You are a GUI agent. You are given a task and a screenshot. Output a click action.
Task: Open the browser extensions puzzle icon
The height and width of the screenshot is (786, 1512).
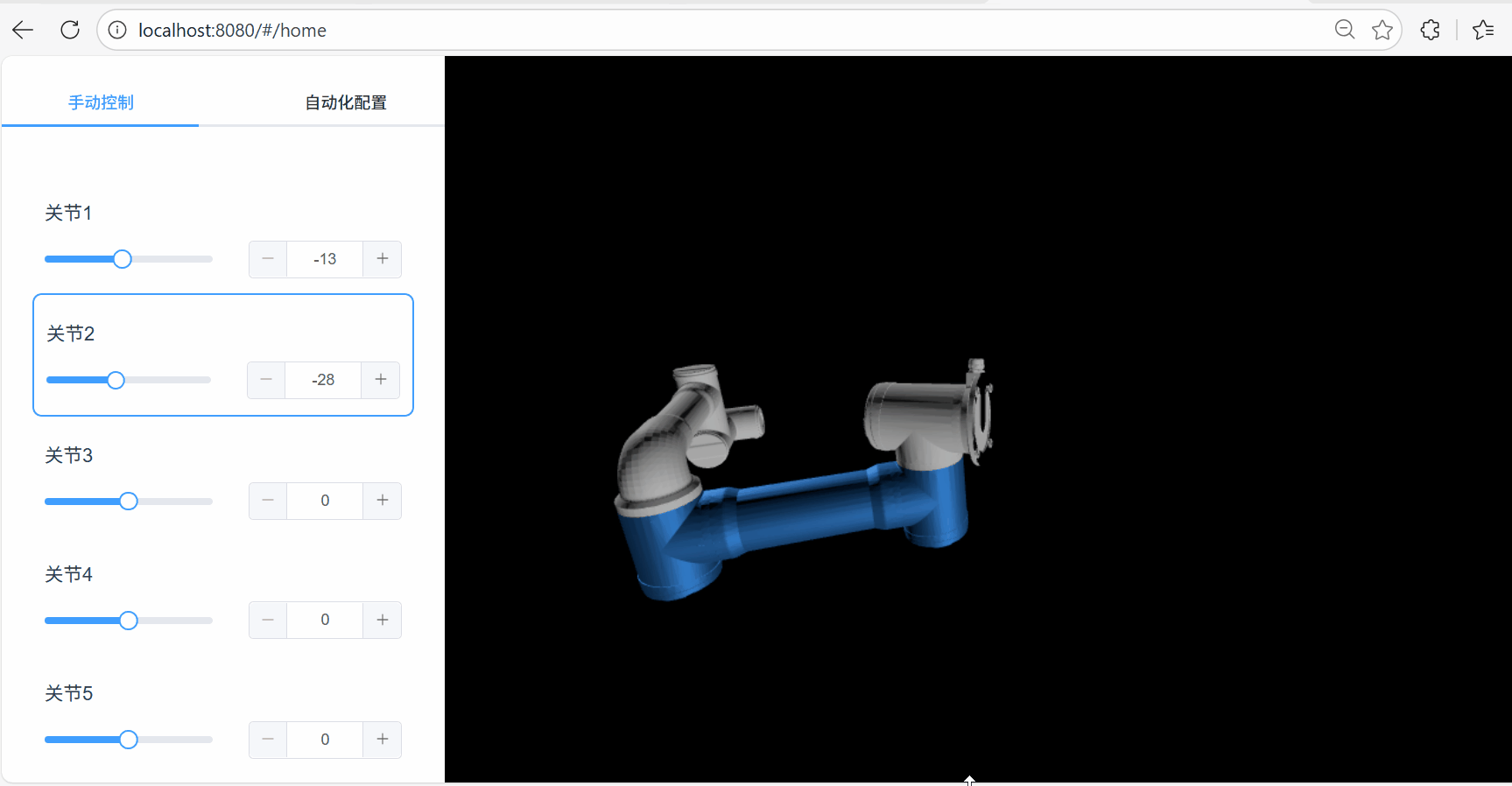click(1431, 30)
